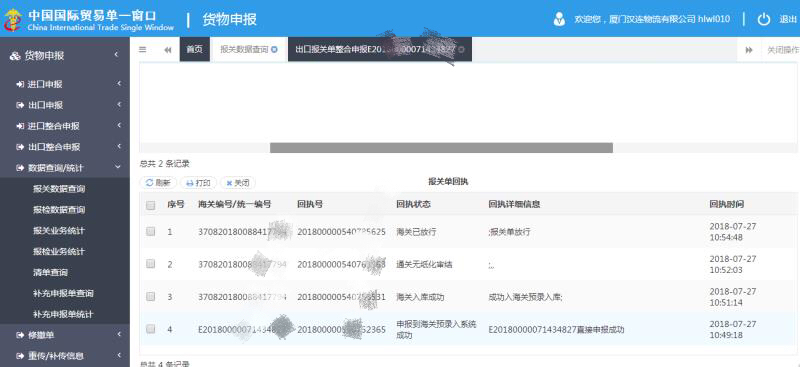Click the 货物申报 title in header bar

[x=230, y=19]
